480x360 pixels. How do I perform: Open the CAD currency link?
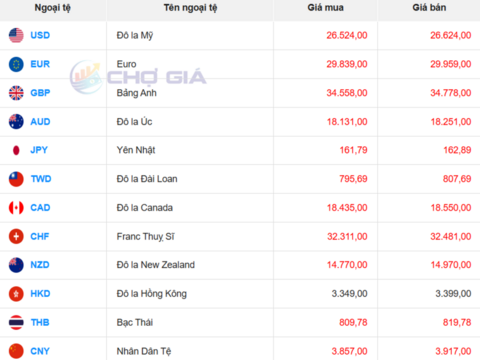tap(40, 208)
